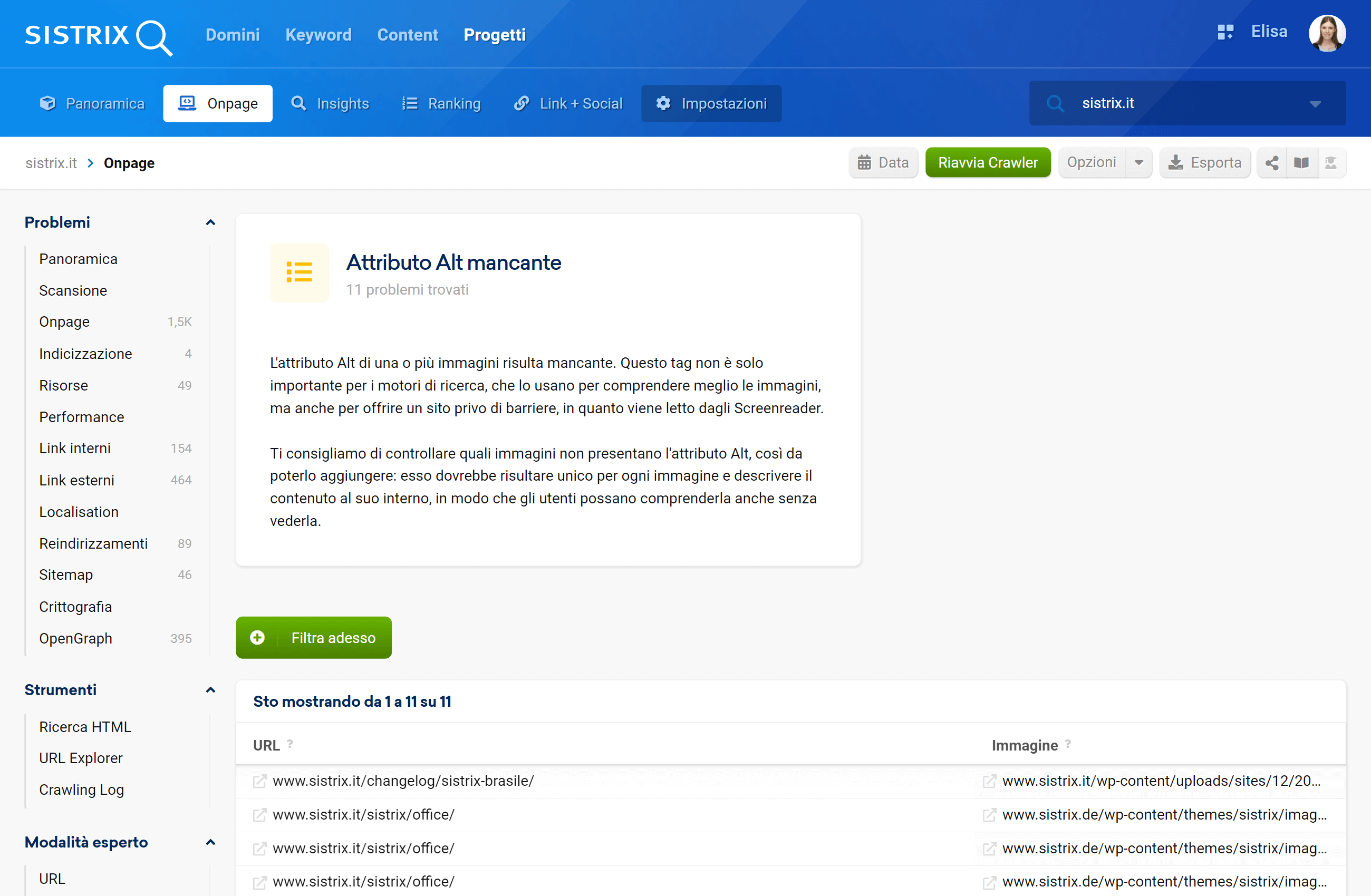Open the handbook book icon

tap(1301, 163)
